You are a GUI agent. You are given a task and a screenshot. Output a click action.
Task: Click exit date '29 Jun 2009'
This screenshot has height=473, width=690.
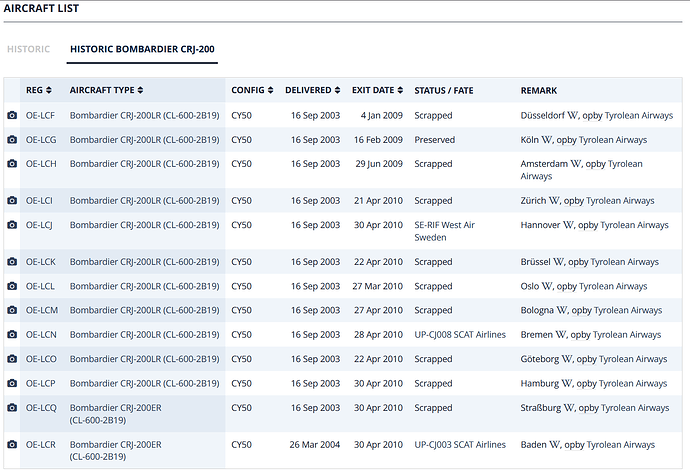pyautogui.click(x=379, y=164)
